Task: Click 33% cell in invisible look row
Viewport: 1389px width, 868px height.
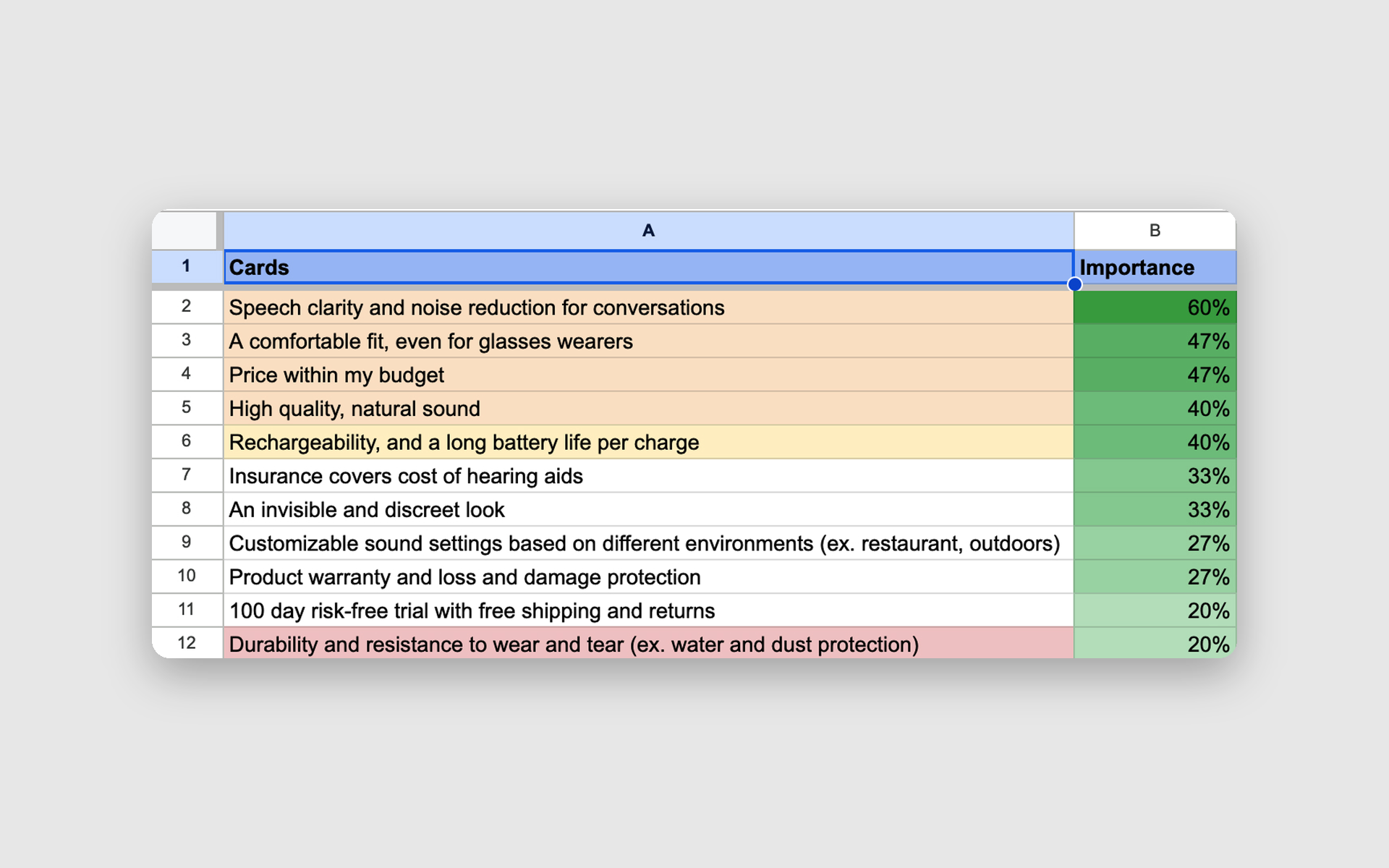Action: pos(1155,509)
